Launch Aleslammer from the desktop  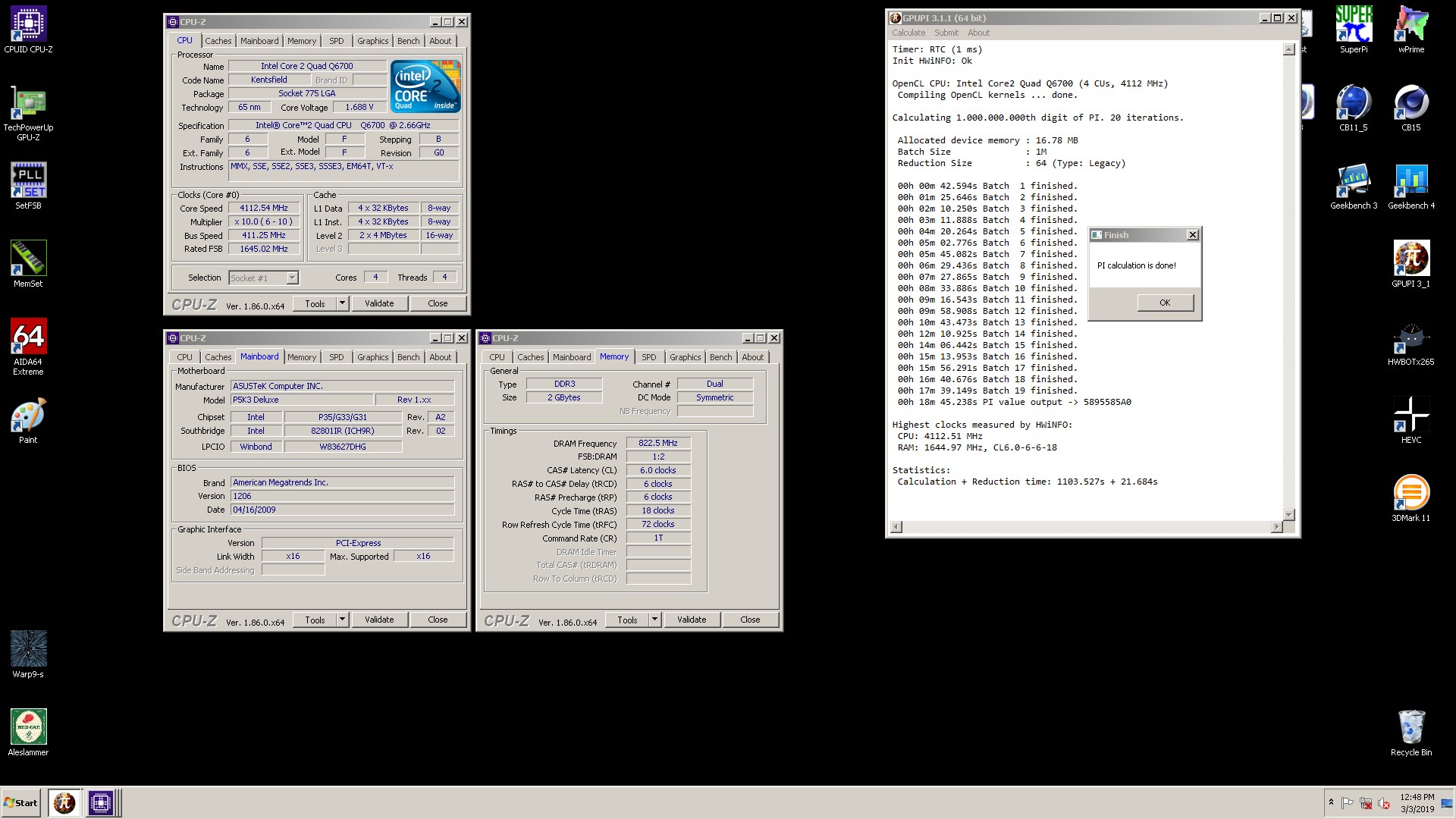[x=28, y=733]
